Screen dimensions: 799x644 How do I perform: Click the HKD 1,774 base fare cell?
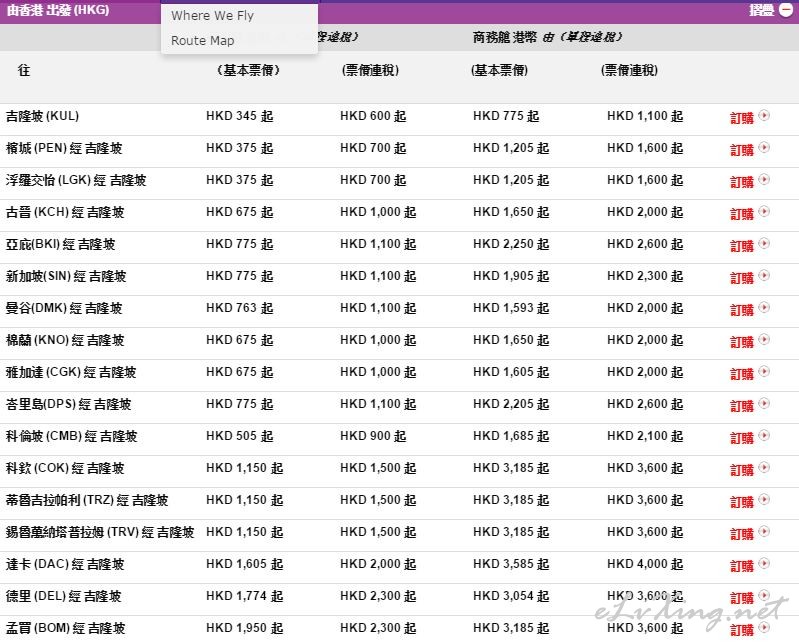[245, 596]
